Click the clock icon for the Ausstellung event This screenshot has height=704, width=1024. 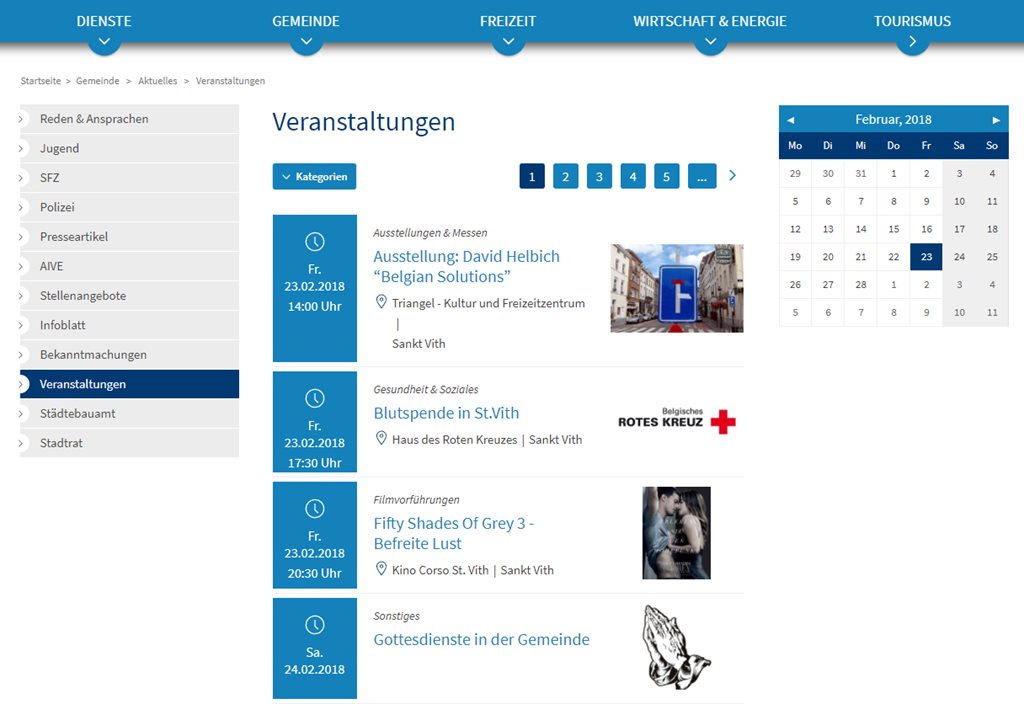pos(315,242)
